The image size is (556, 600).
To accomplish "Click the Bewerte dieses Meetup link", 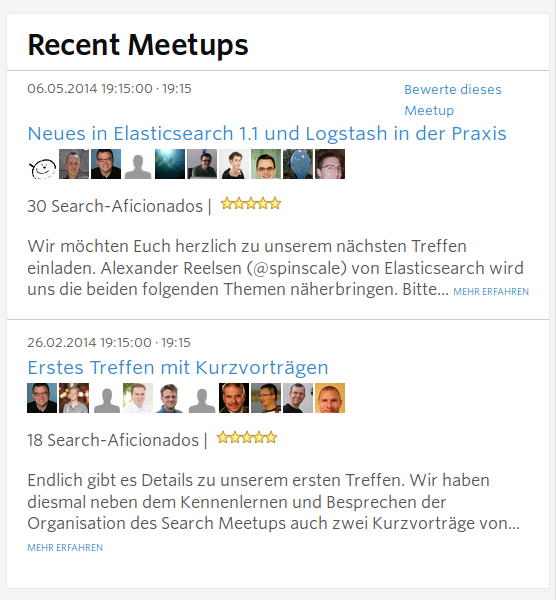I will pyautogui.click(x=453, y=100).
